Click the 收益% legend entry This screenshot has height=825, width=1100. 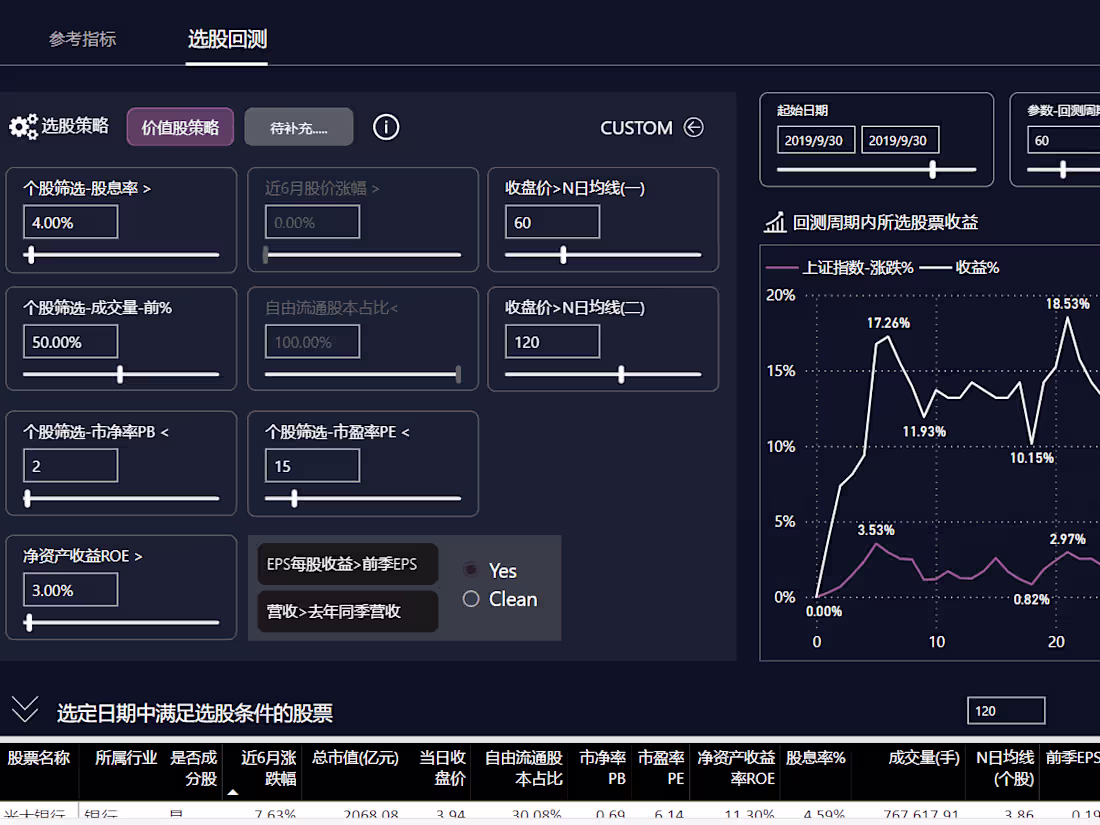pyautogui.click(x=960, y=267)
